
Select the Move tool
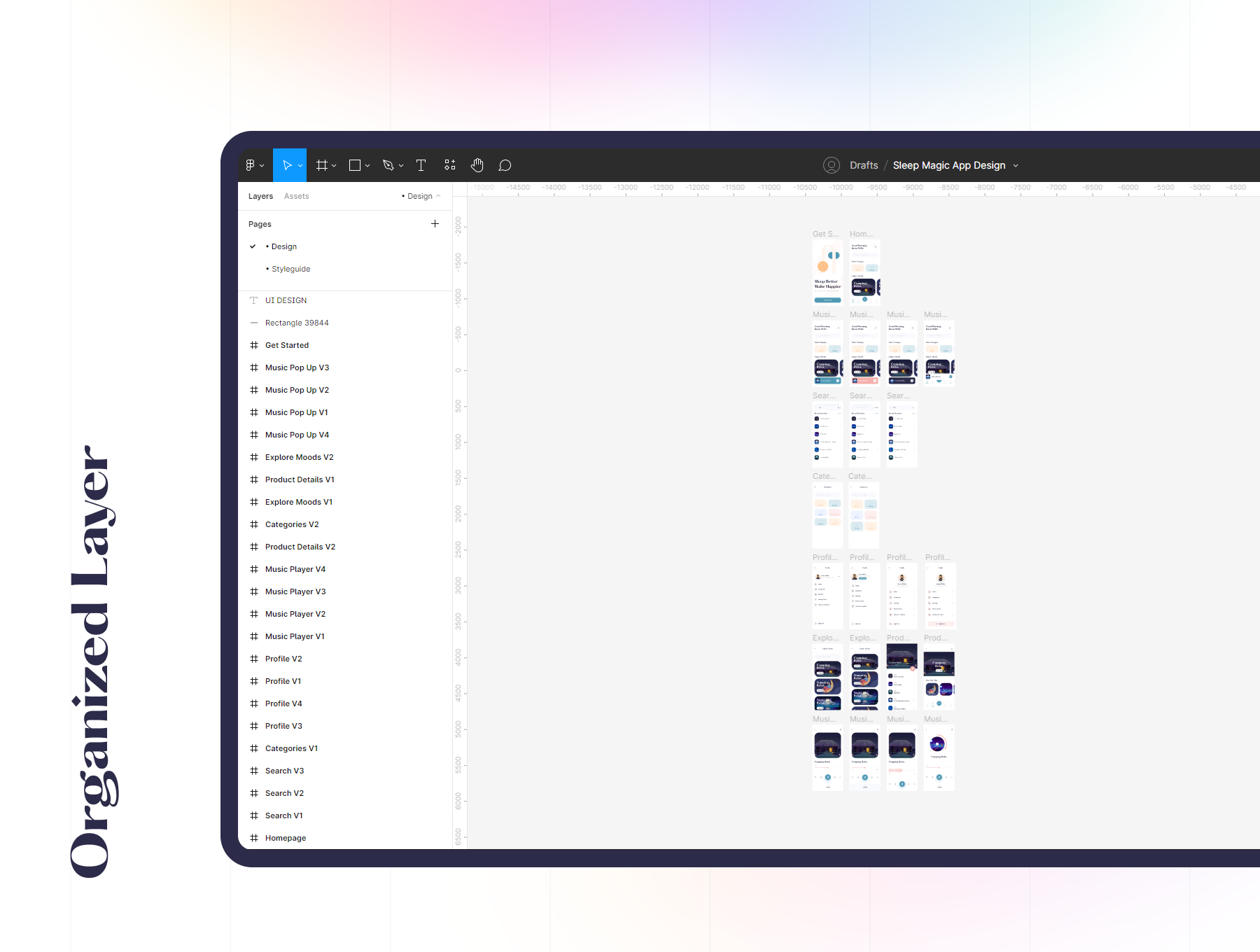click(287, 165)
